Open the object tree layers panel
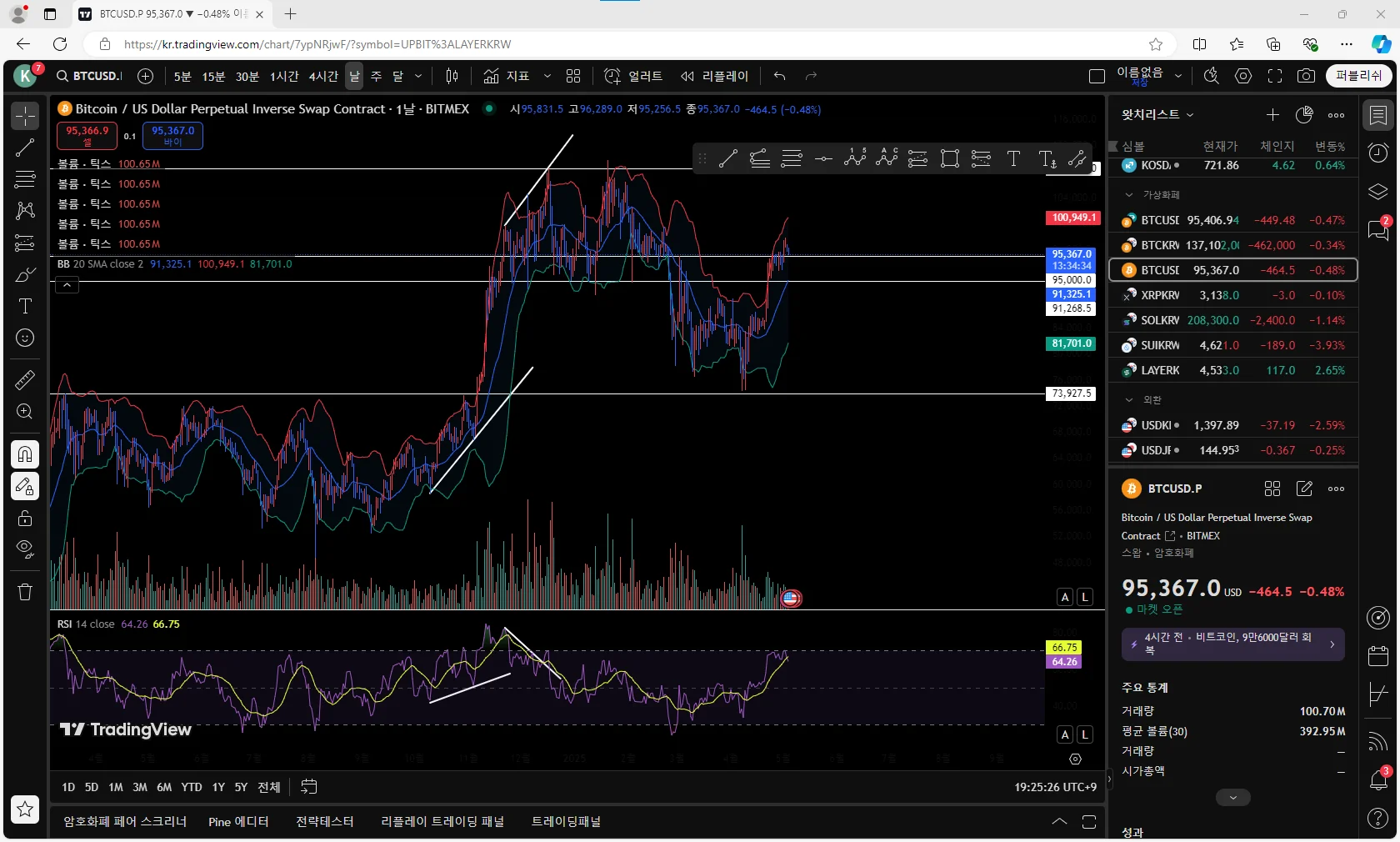This screenshot has width=1400, height=842. (1378, 192)
